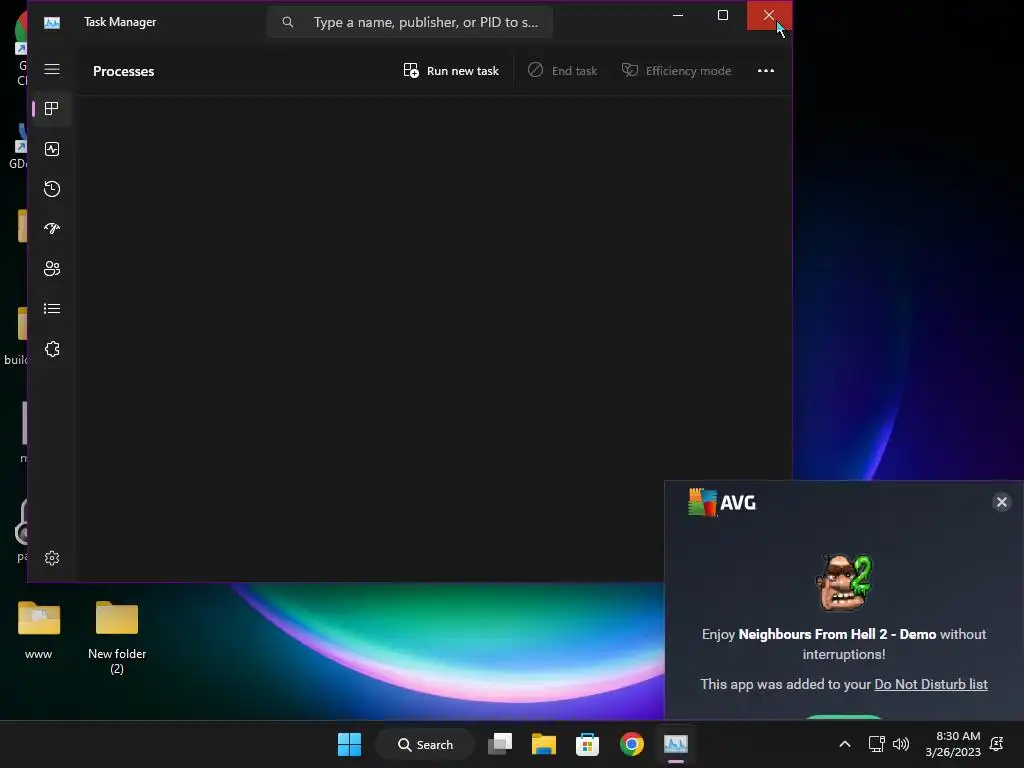Dismiss the AVG notification popup
Image resolution: width=1024 pixels, height=768 pixels.
[x=1001, y=502]
